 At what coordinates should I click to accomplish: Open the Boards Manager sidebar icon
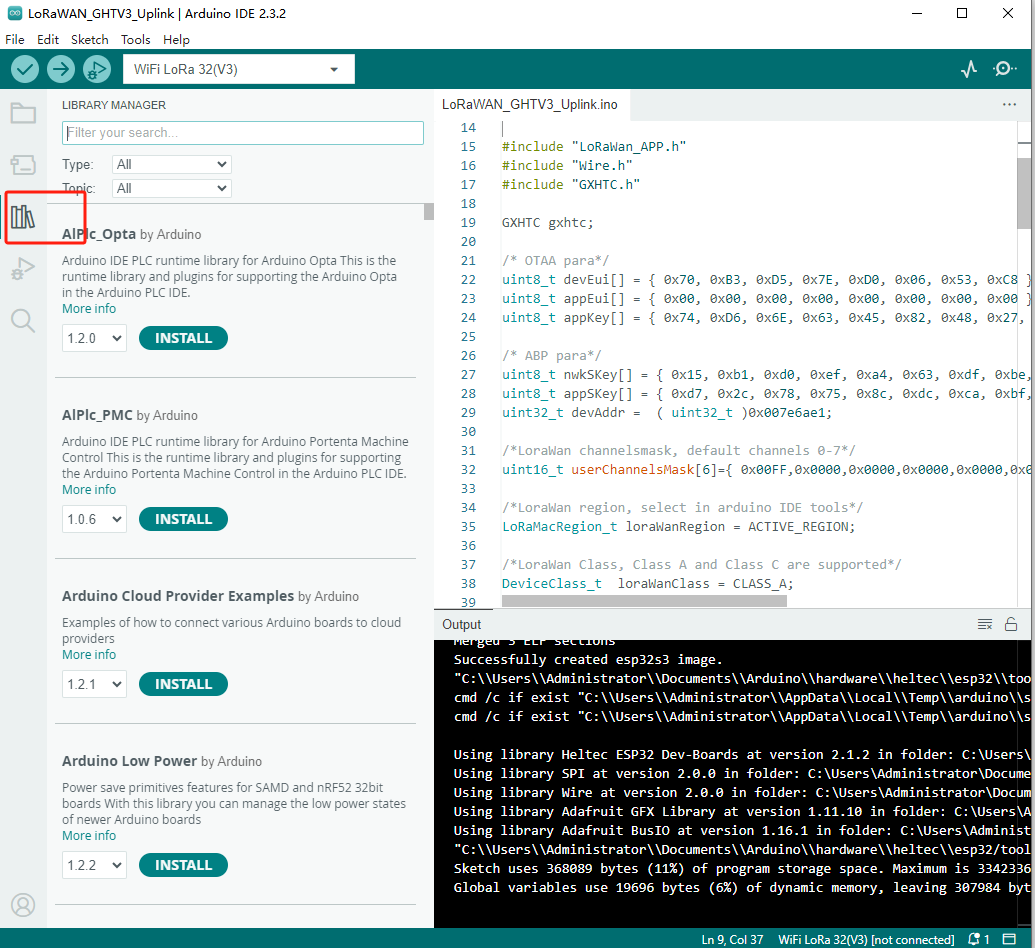click(23, 164)
